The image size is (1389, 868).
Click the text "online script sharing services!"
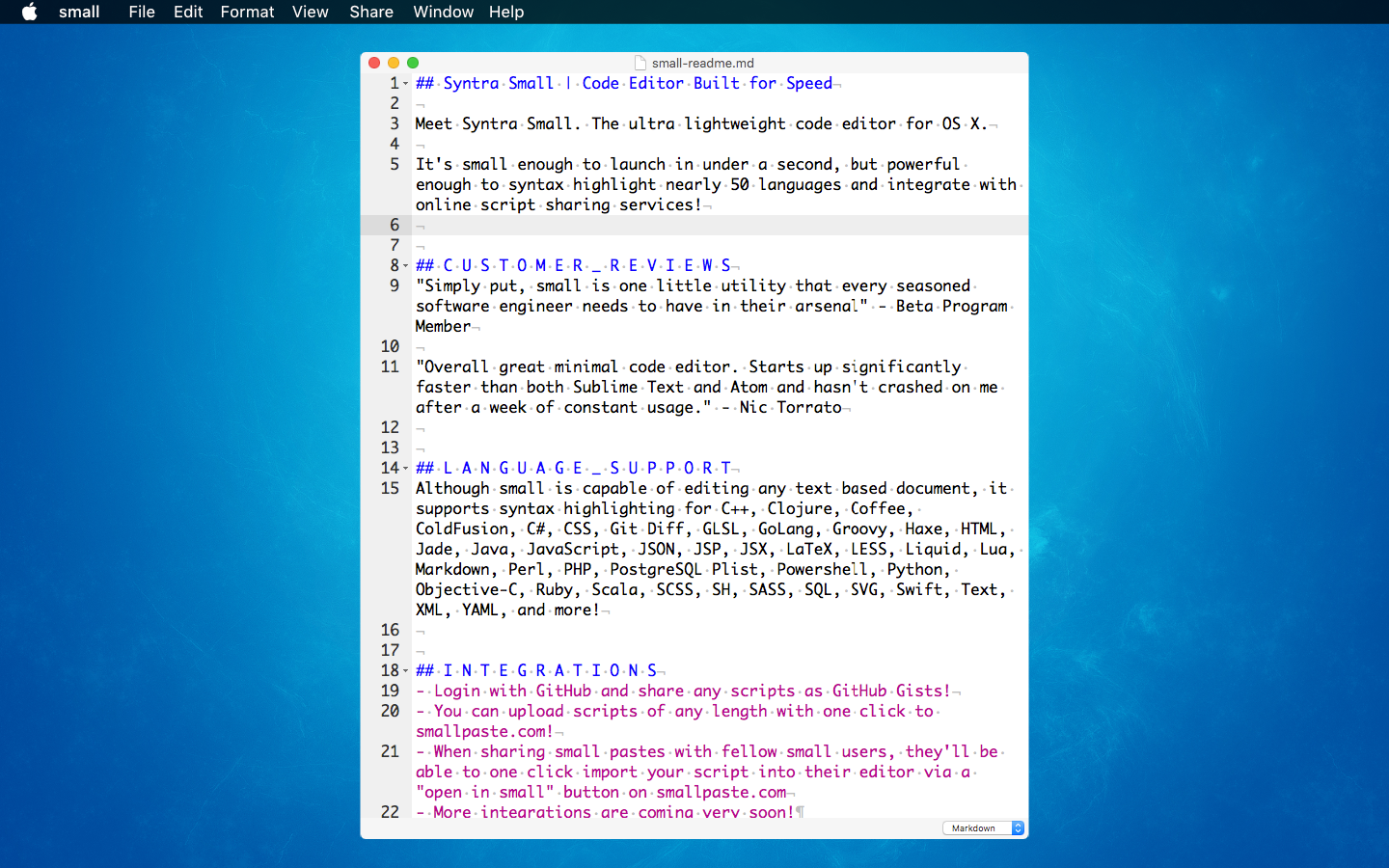click(x=558, y=204)
